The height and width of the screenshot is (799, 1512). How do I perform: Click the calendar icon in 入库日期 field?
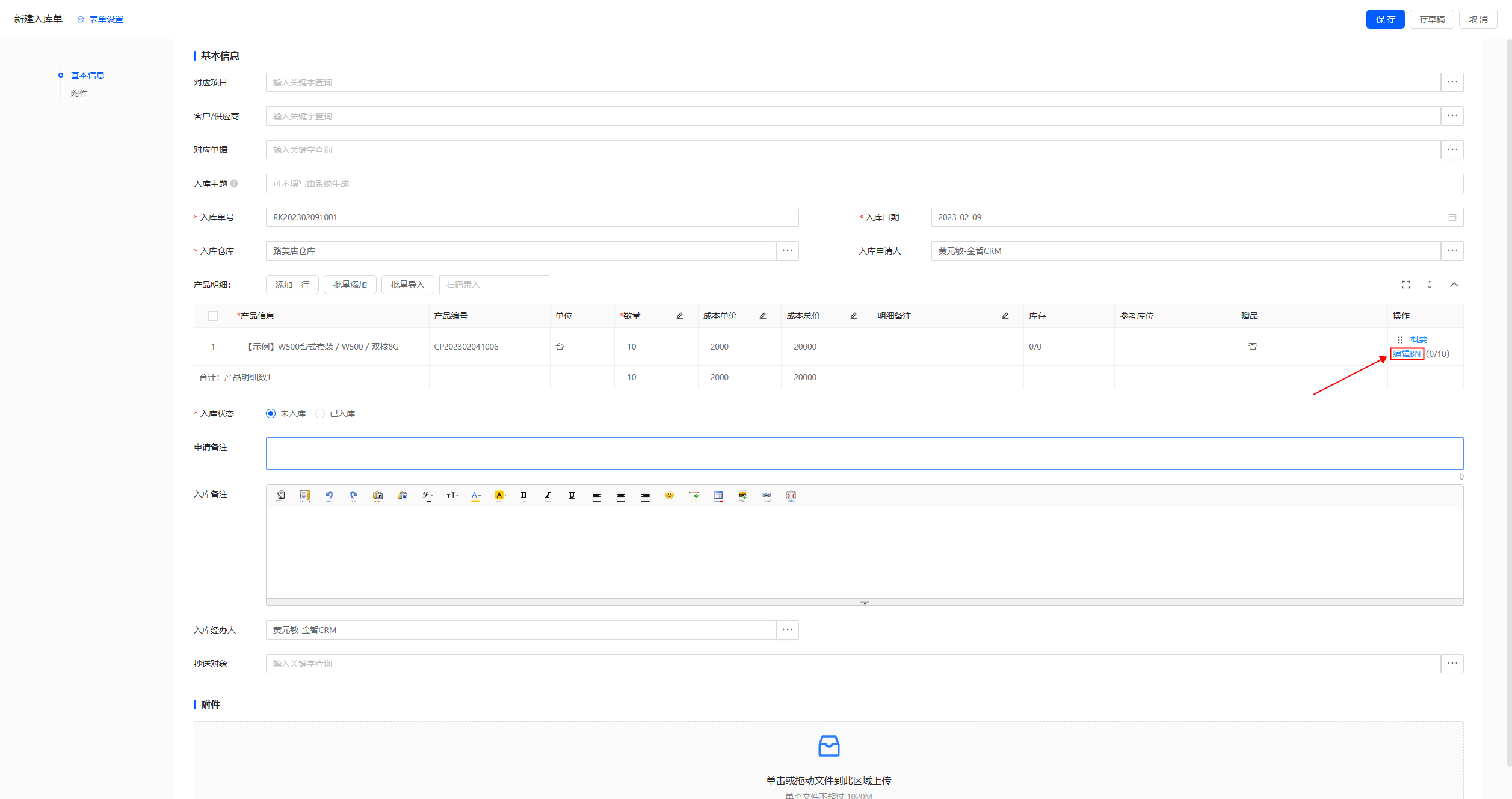pyautogui.click(x=1452, y=217)
